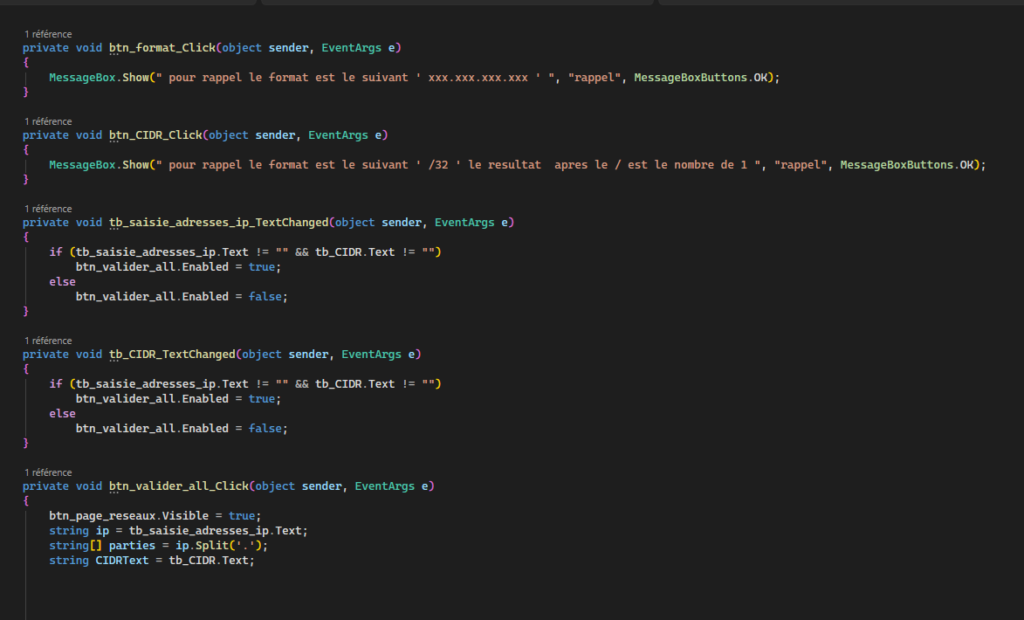Show references above tb_CIDR_TextChanged method

click(x=47, y=341)
